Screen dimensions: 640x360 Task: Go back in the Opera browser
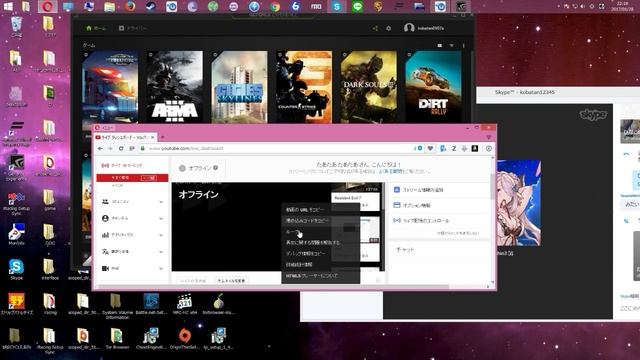point(100,149)
